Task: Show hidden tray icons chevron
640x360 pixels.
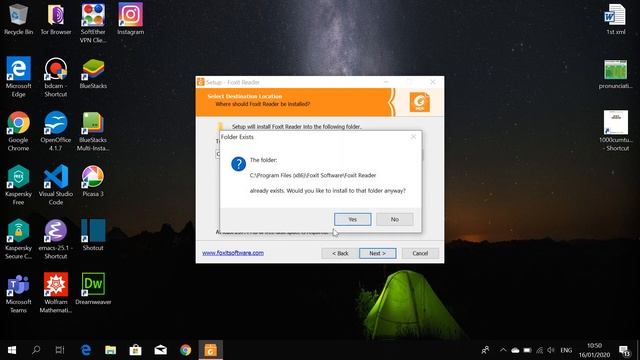Action: click(503, 350)
